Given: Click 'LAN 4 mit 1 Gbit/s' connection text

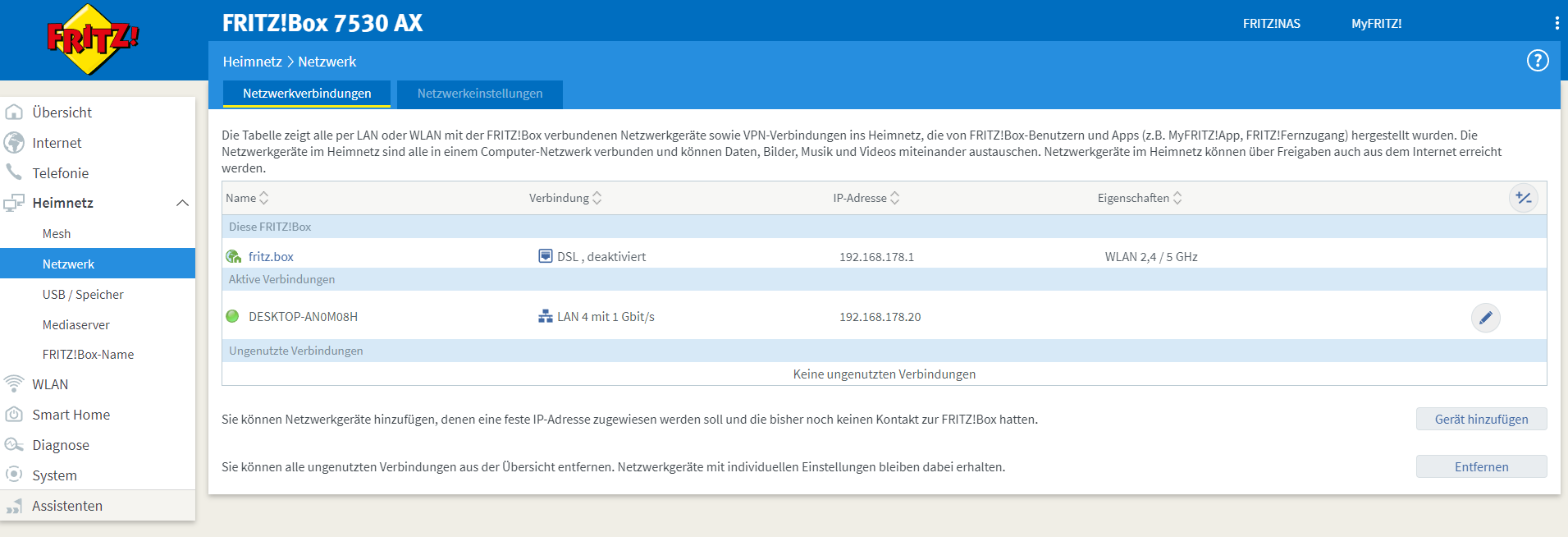Looking at the screenshot, I should tap(606, 316).
